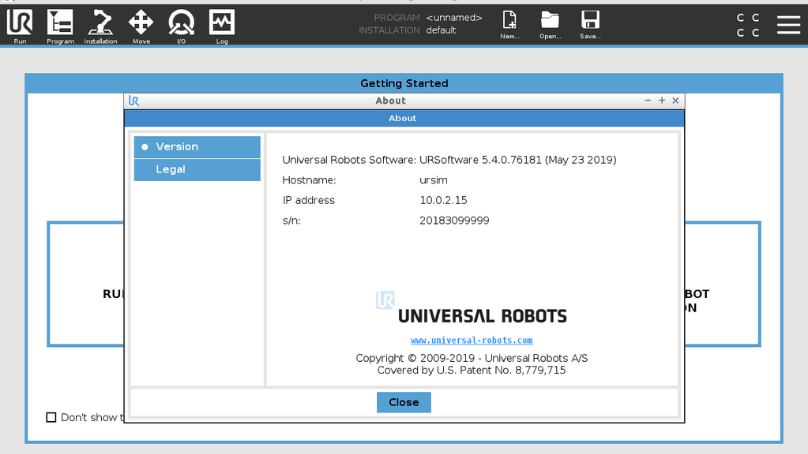Viewport: 808px width, 454px height.
Task: Open the hamburger menu in header
Action: point(788,25)
